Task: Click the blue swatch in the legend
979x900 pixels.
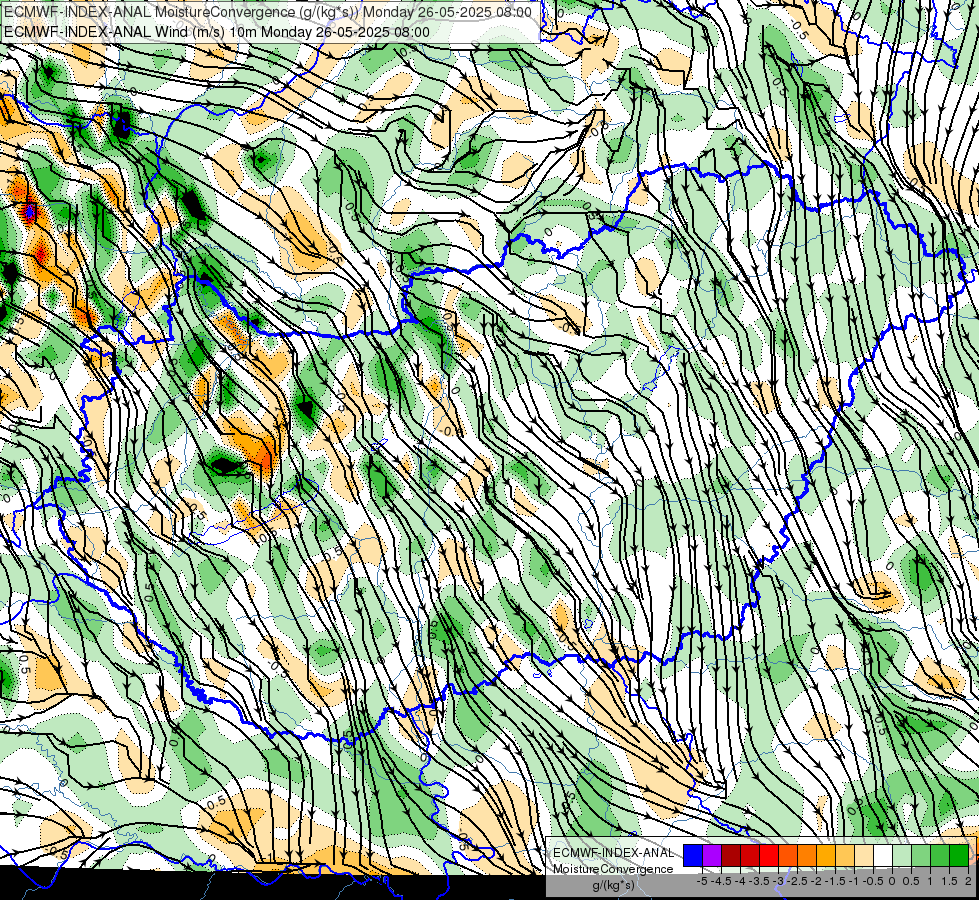Action: (x=693, y=856)
